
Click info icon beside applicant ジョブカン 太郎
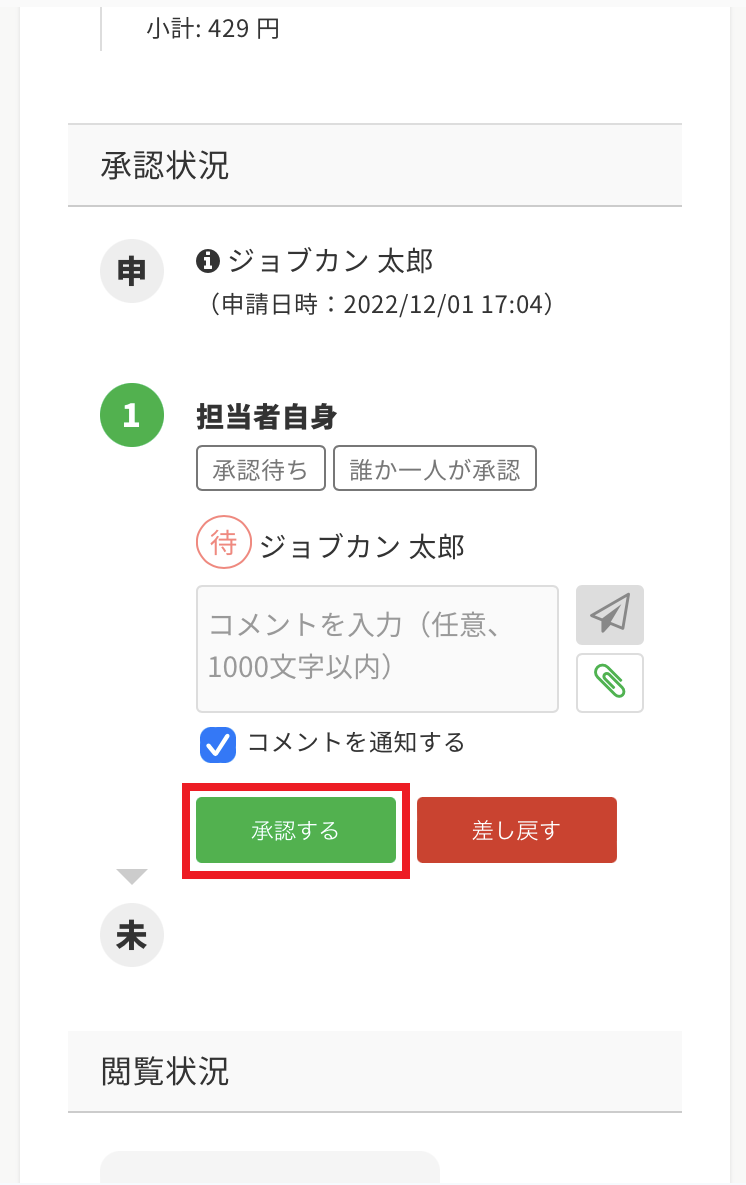tap(207, 261)
